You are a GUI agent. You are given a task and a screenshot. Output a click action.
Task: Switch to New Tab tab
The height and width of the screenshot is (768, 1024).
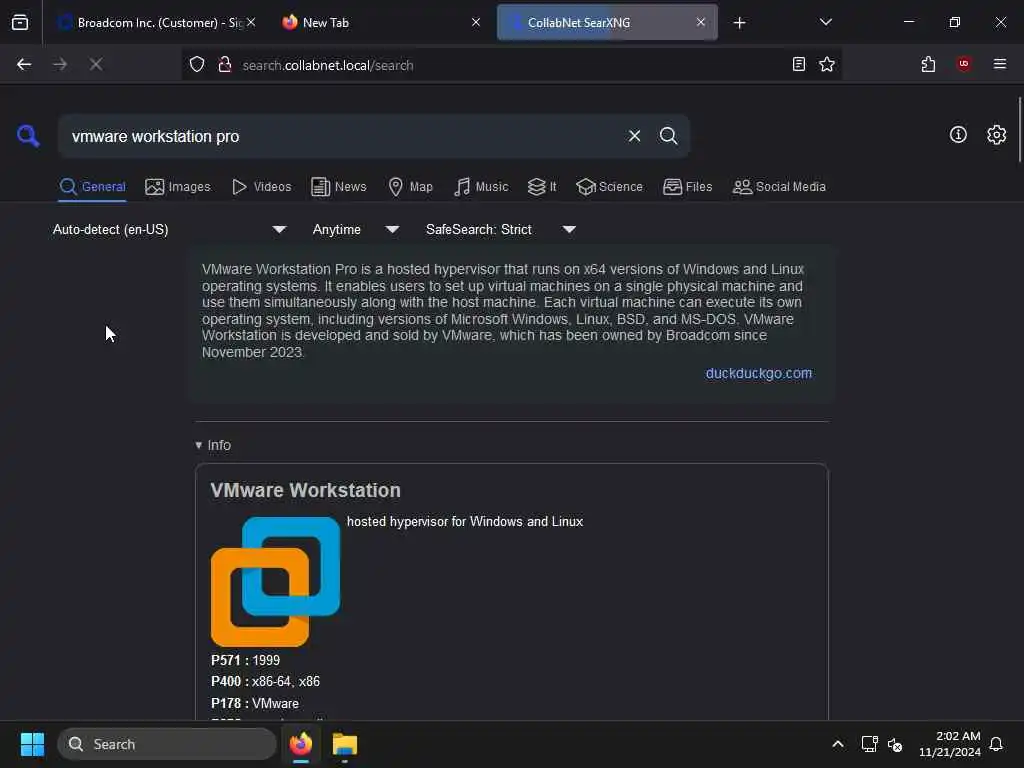(x=382, y=22)
